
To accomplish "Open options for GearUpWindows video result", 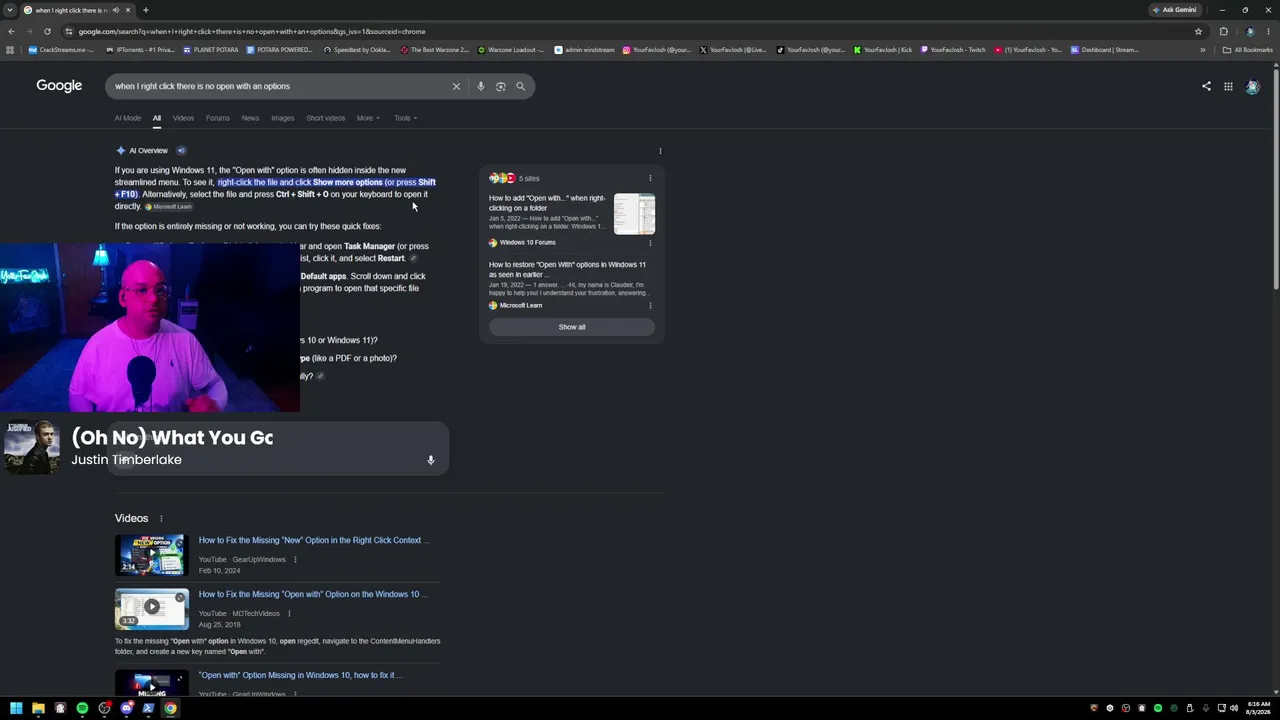I will click(295, 559).
